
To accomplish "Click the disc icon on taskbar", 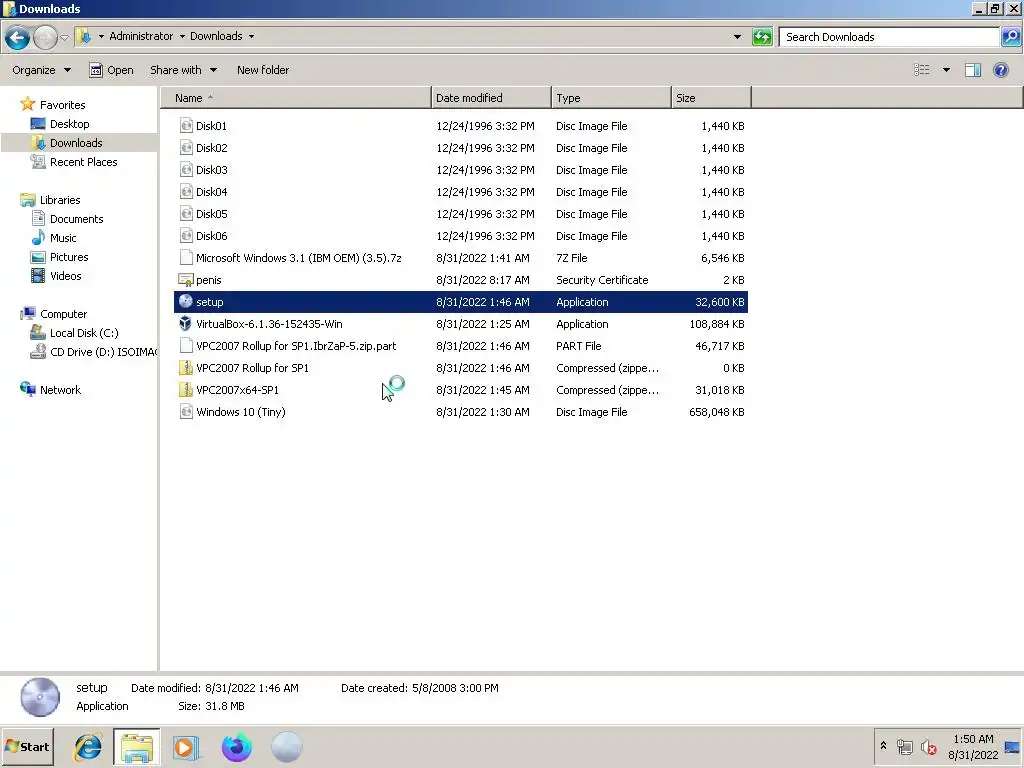I will 286,747.
